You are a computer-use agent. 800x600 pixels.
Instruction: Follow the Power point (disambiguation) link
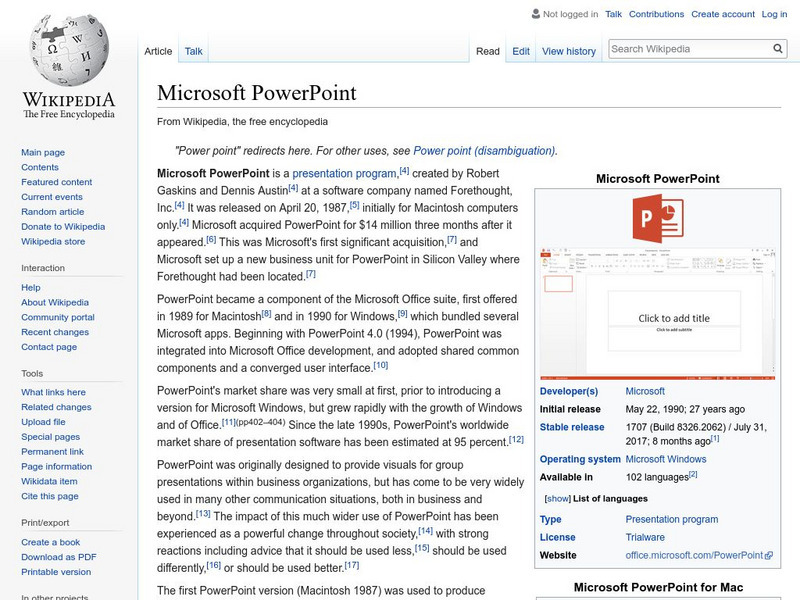[484, 151]
